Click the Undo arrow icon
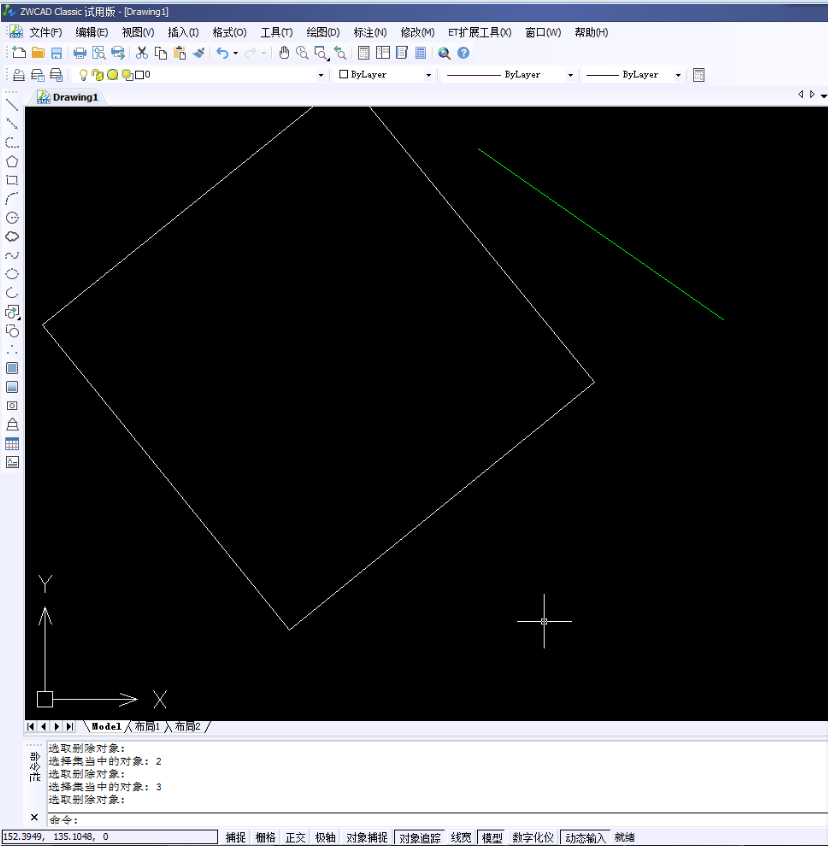The image size is (828, 846). 221,53
